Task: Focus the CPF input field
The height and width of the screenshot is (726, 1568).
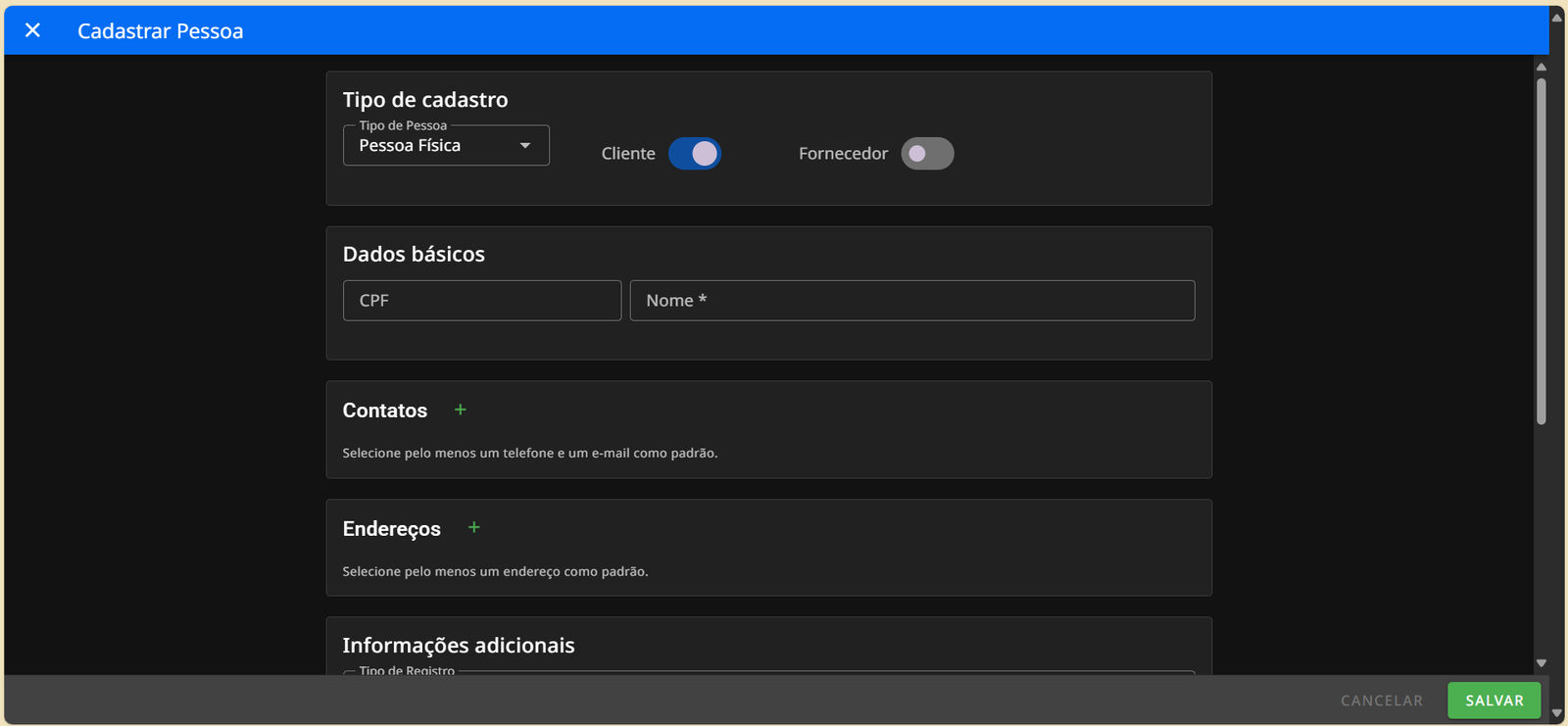Action: [x=481, y=301]
